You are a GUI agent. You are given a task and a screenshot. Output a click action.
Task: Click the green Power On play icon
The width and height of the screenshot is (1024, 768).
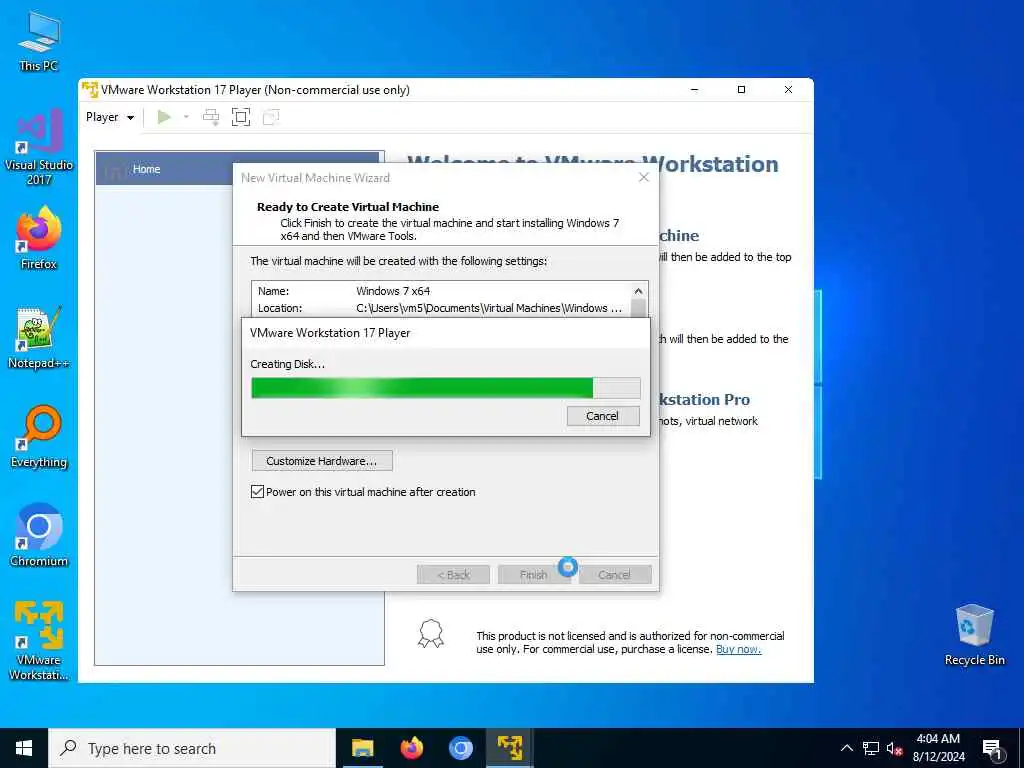point(164,117)
